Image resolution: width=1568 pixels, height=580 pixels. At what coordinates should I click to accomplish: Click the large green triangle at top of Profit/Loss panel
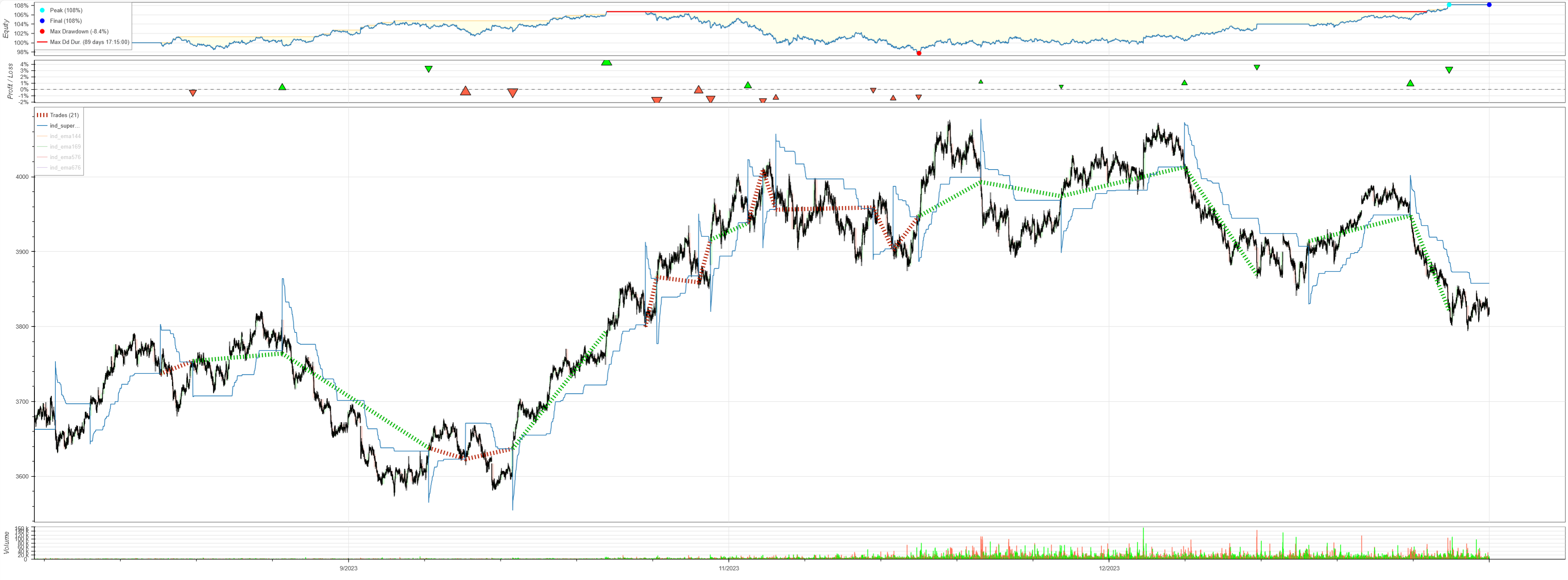[x=606, y=62]
